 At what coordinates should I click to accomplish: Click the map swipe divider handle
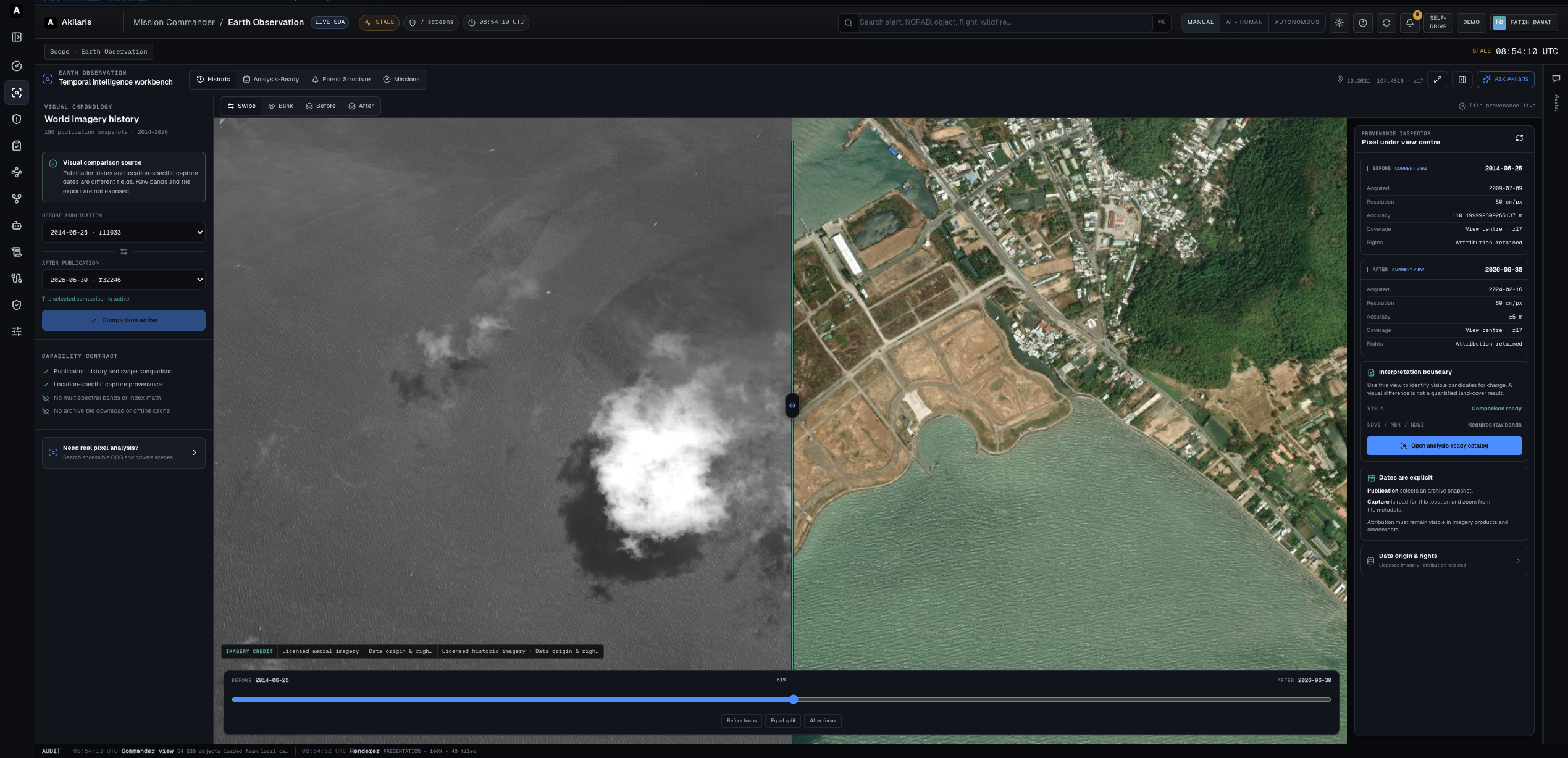pyautogui.click(x=792, y=406)
